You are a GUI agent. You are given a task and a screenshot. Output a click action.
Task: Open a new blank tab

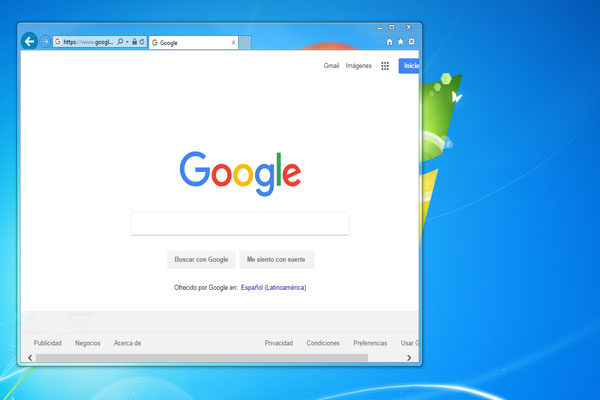click(x=245, y=43)
